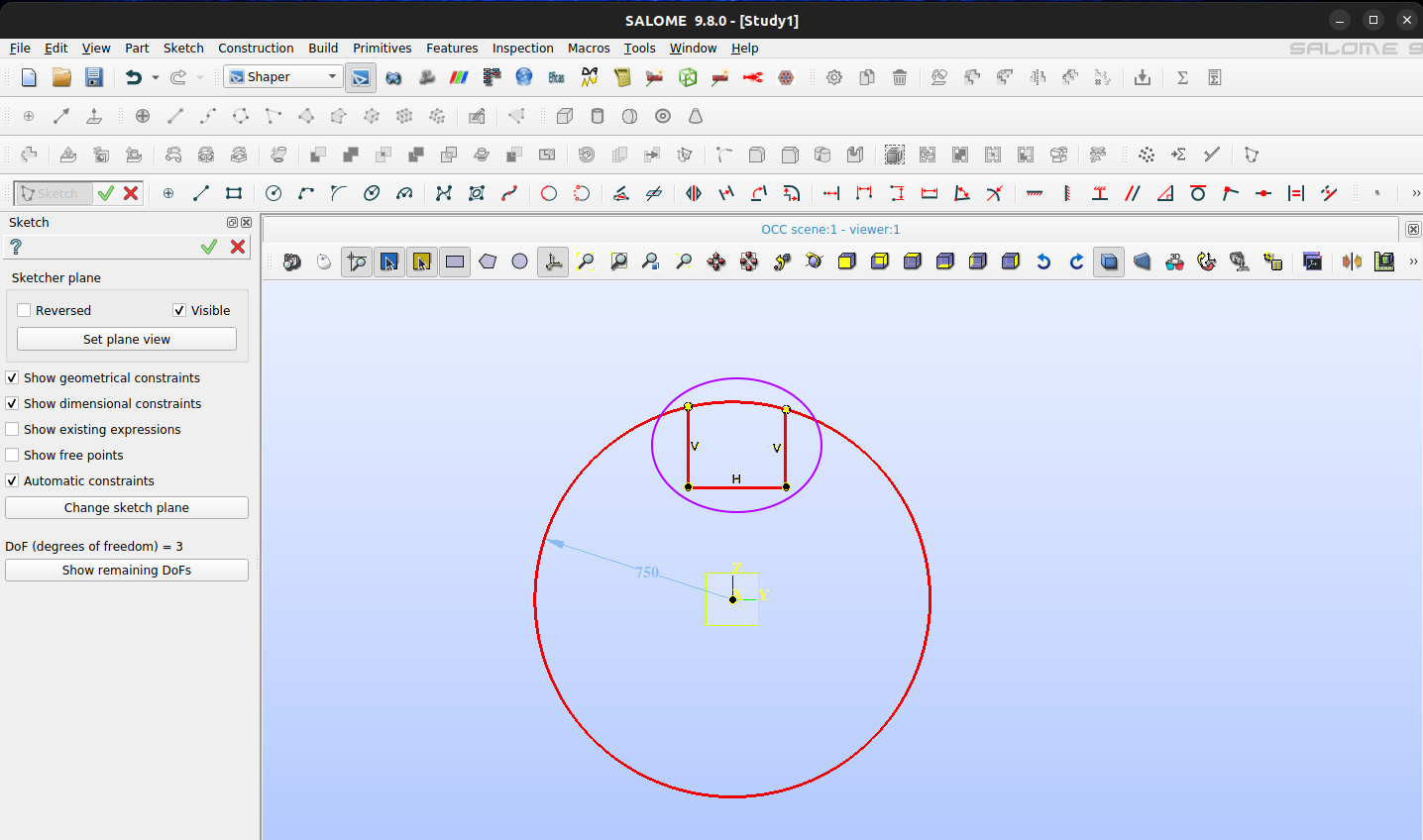Select the Cylinder primitive icon

598,116
